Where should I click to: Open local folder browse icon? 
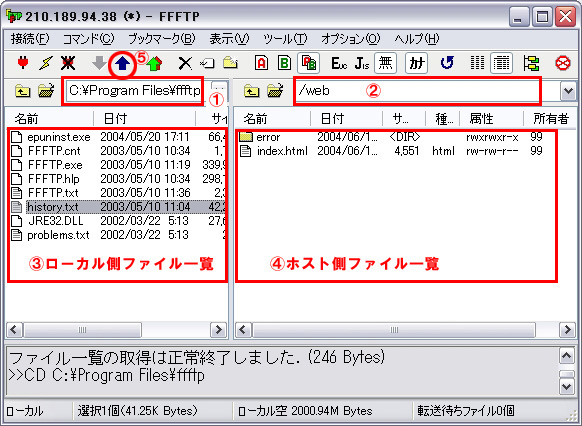tap(46, 91)
